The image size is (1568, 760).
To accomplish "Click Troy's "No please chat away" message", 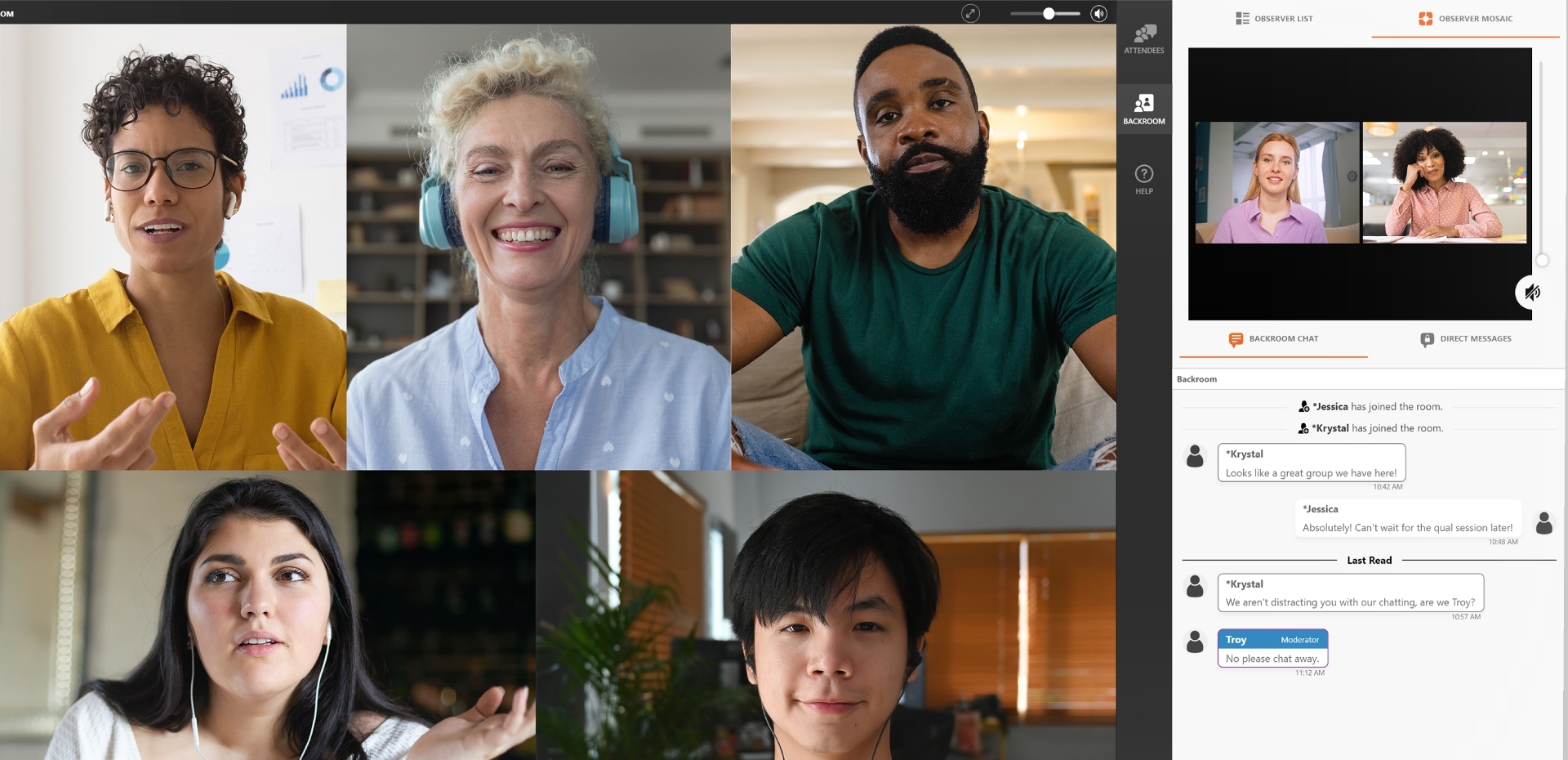I will (x=1272, y=658).
